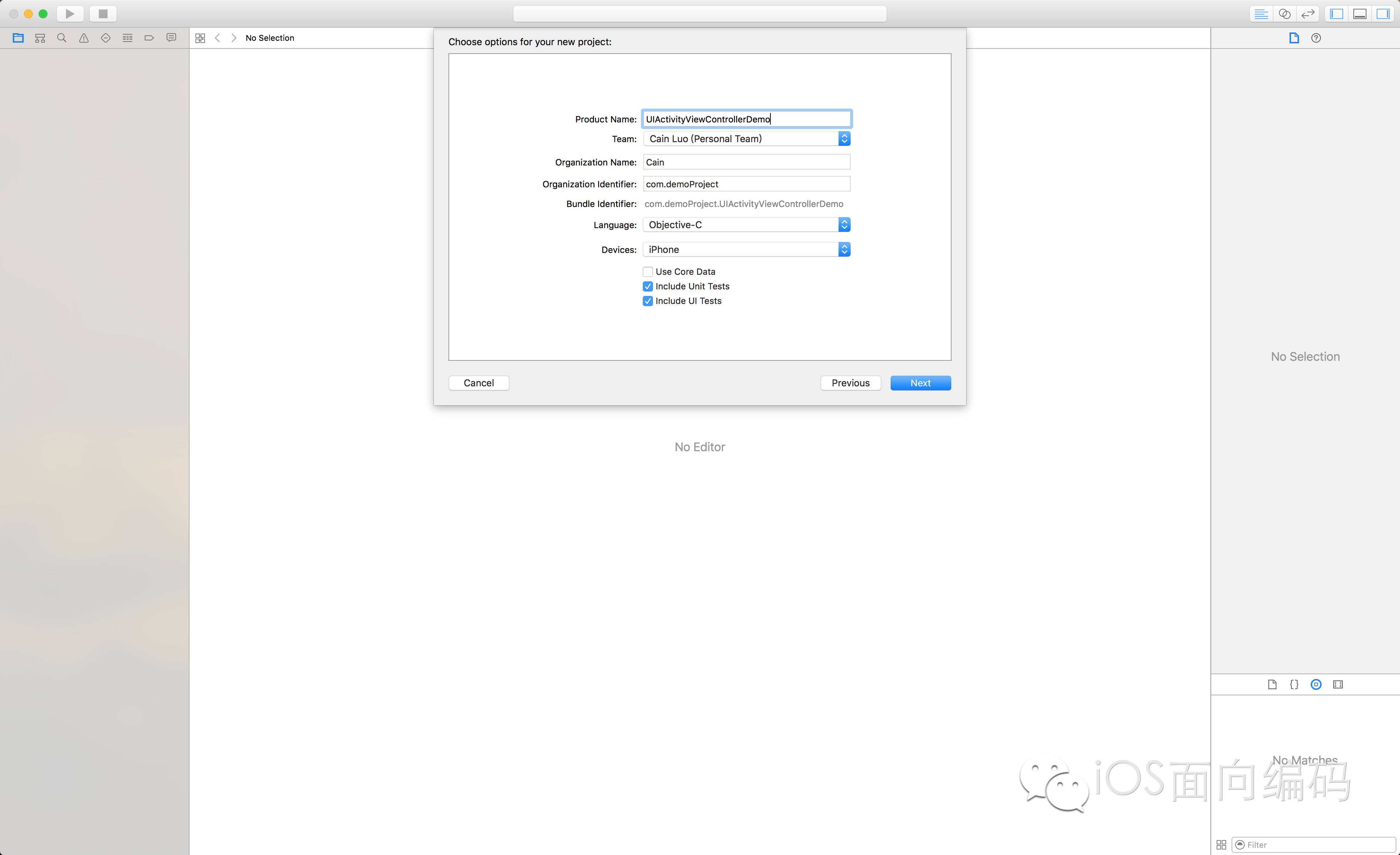Select the File inspector tab

click(1294, 38)
